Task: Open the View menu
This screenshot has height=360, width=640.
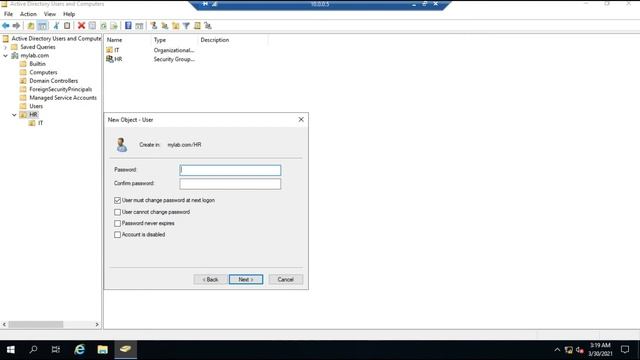Action: point(50,14)
